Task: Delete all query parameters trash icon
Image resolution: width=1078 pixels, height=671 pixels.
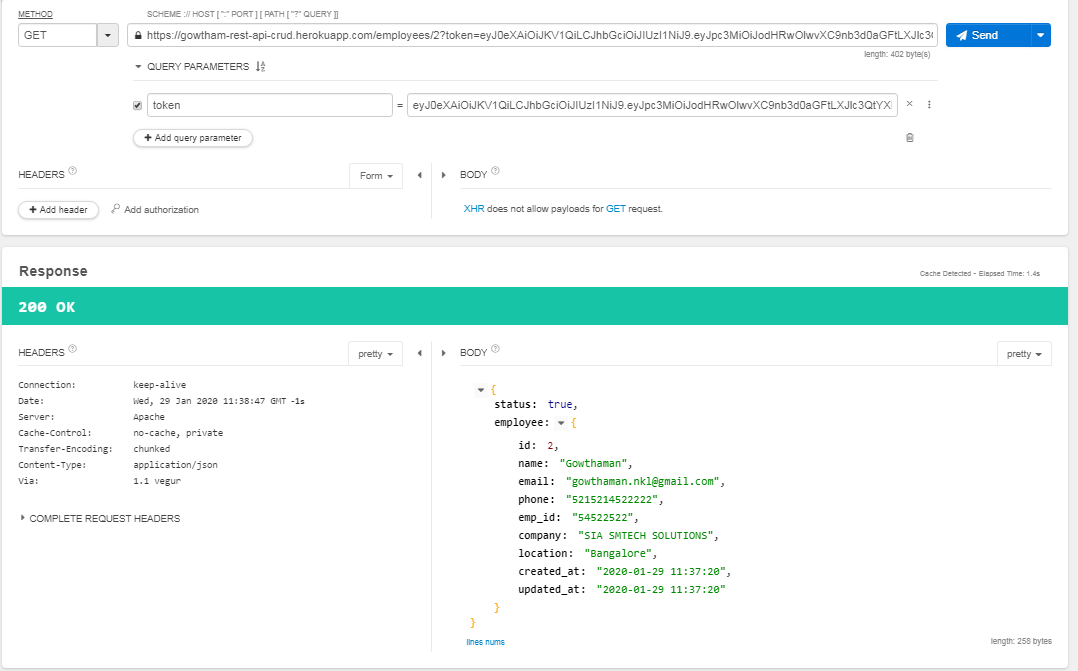Action: [910, 138]
